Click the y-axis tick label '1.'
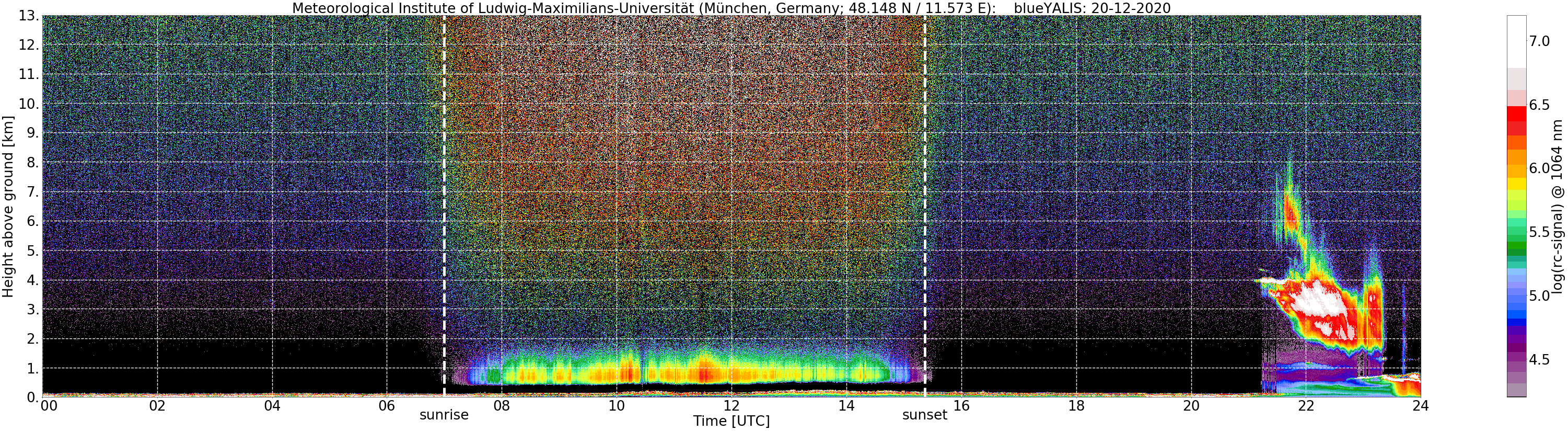The height and width of the screenshot is (431, 1568). (x=33, y=368)
